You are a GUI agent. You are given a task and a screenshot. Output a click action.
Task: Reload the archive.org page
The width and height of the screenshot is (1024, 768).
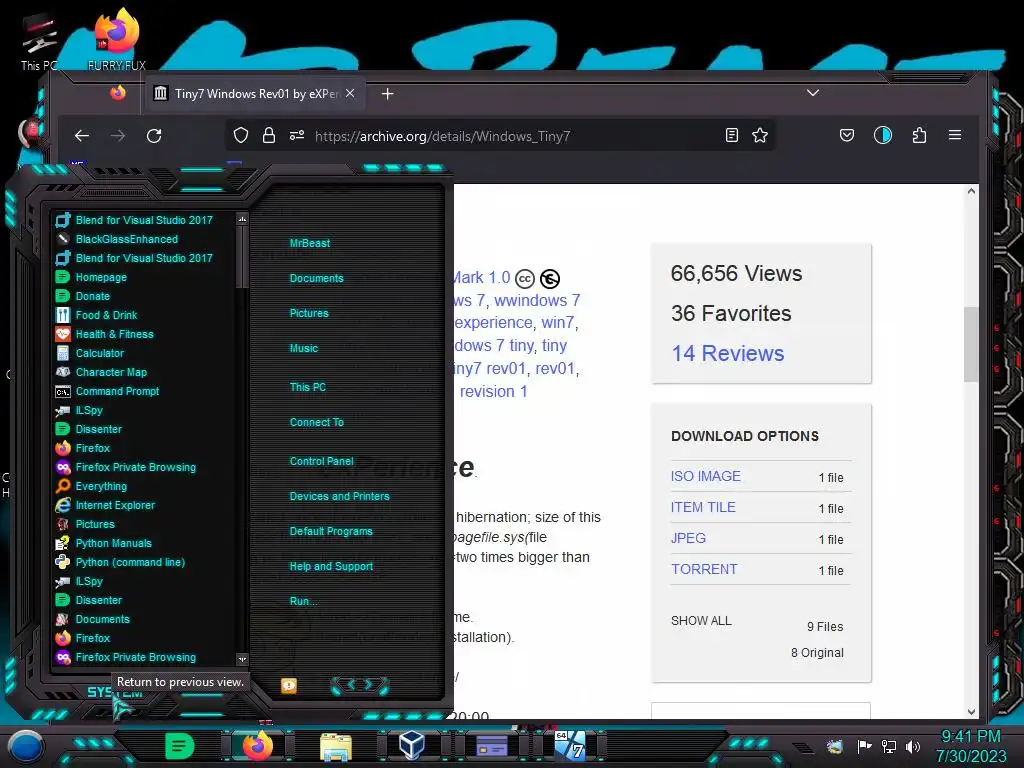(154, 136)
